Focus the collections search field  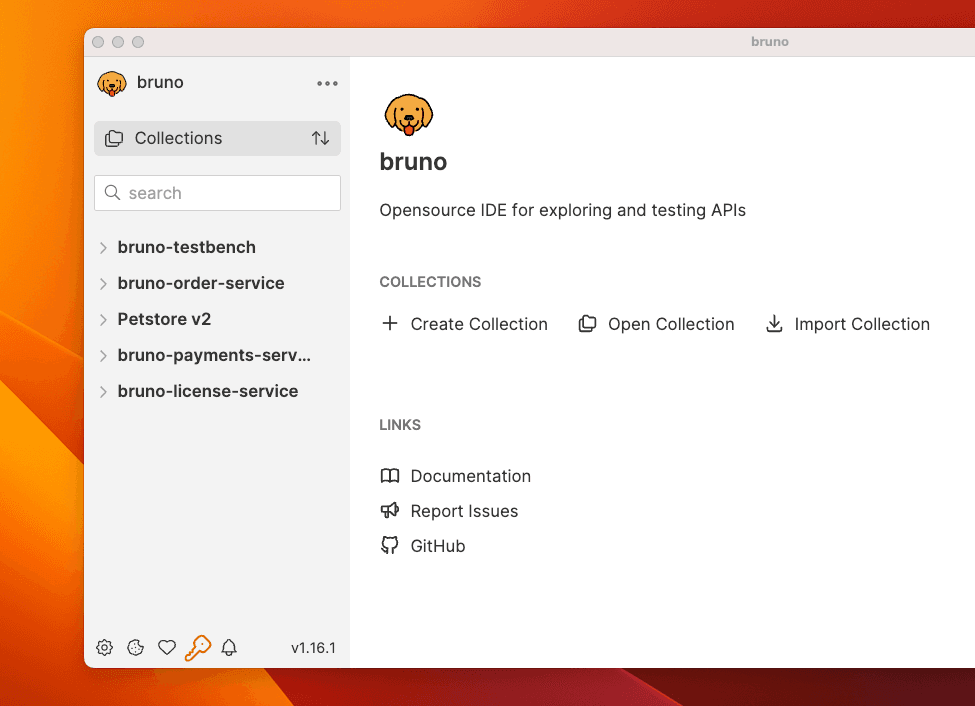[x=218, y=193]
